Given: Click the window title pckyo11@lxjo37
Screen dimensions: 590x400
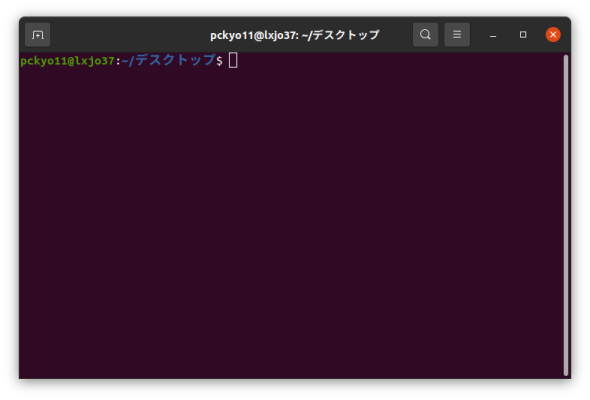Looking at the screenshot, I should 254,35.
